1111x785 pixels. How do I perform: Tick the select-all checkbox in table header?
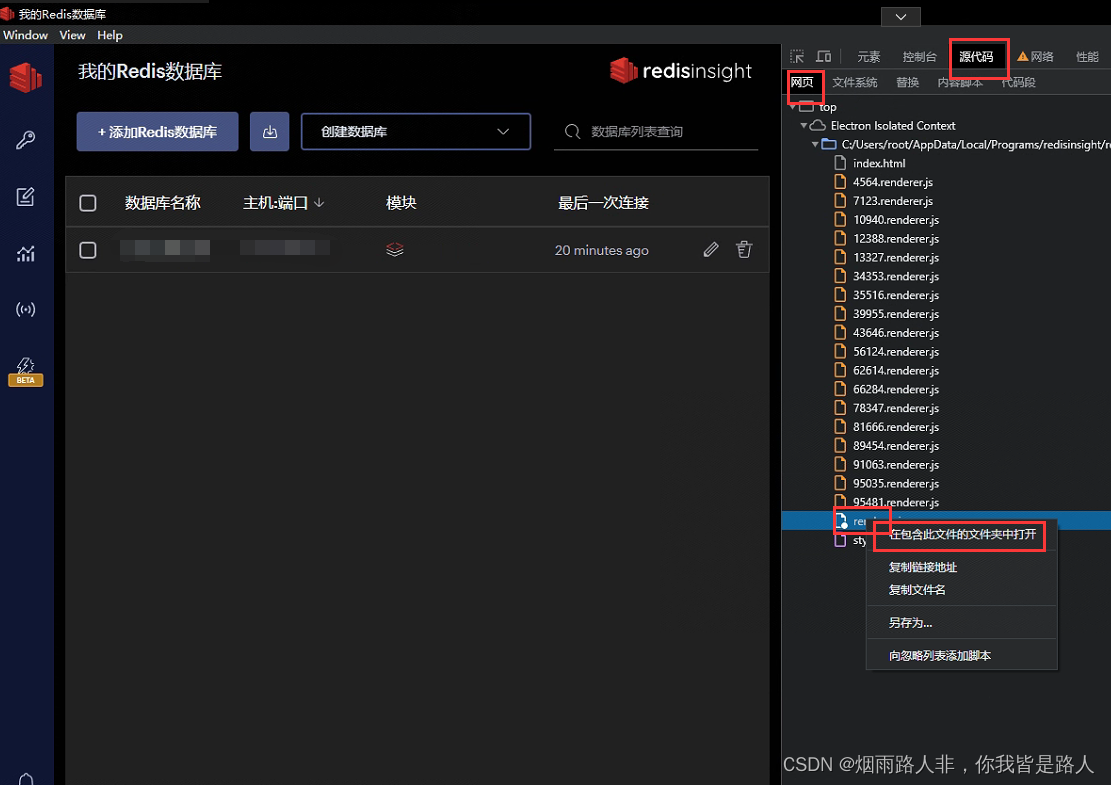click(x=88, y=203)
